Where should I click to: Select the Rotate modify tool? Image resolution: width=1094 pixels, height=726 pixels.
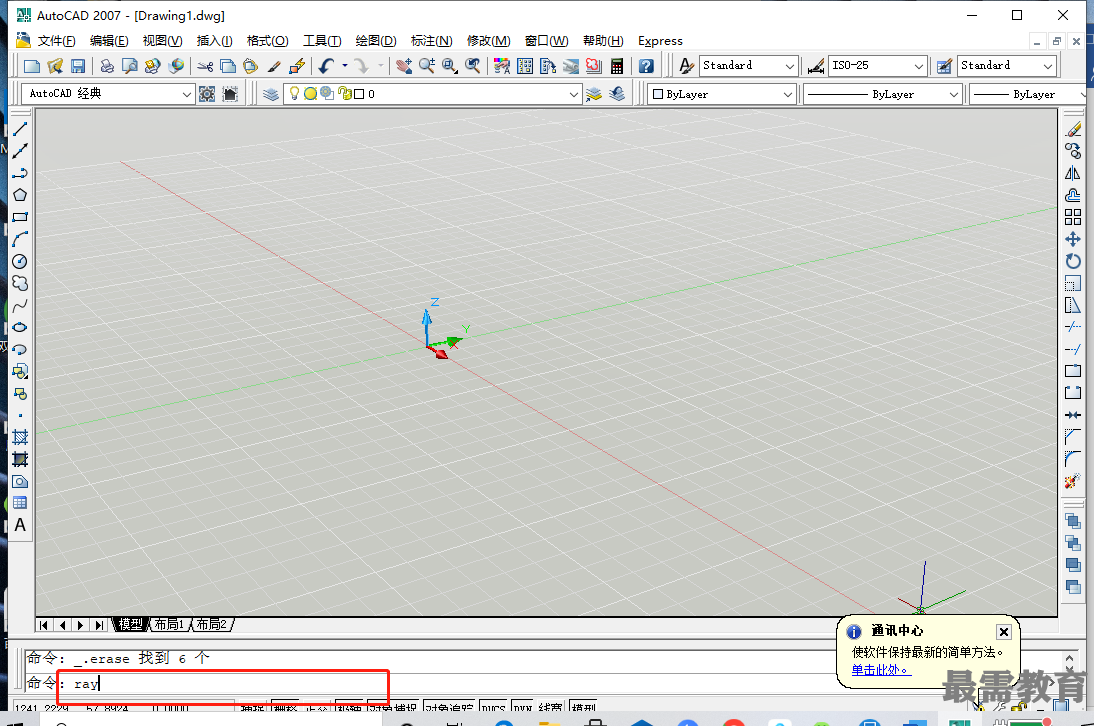(1073, 262)
